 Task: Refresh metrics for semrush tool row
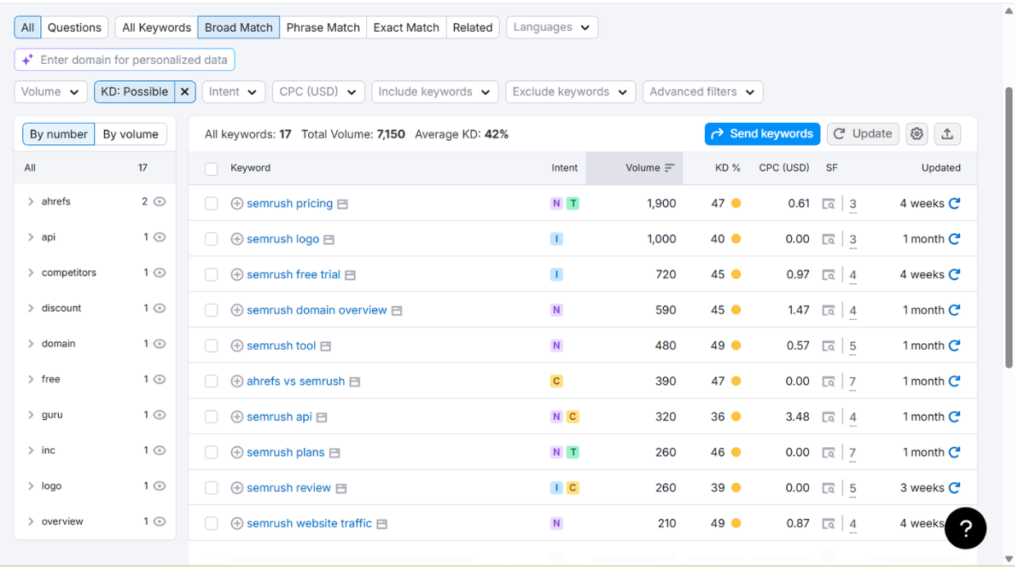tap(955, 346)
